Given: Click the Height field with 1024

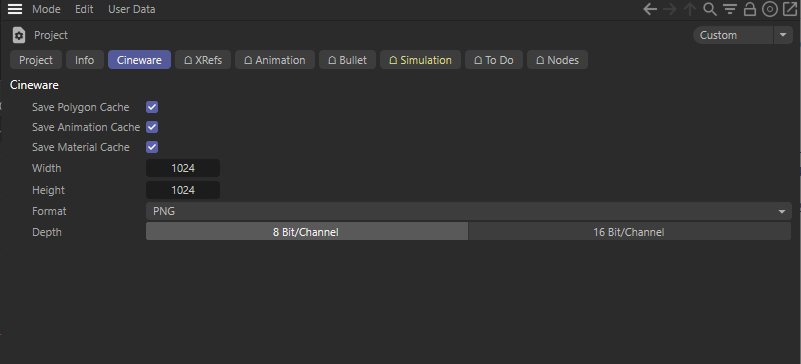Looking at the screenshot, I should click(183, 190).
